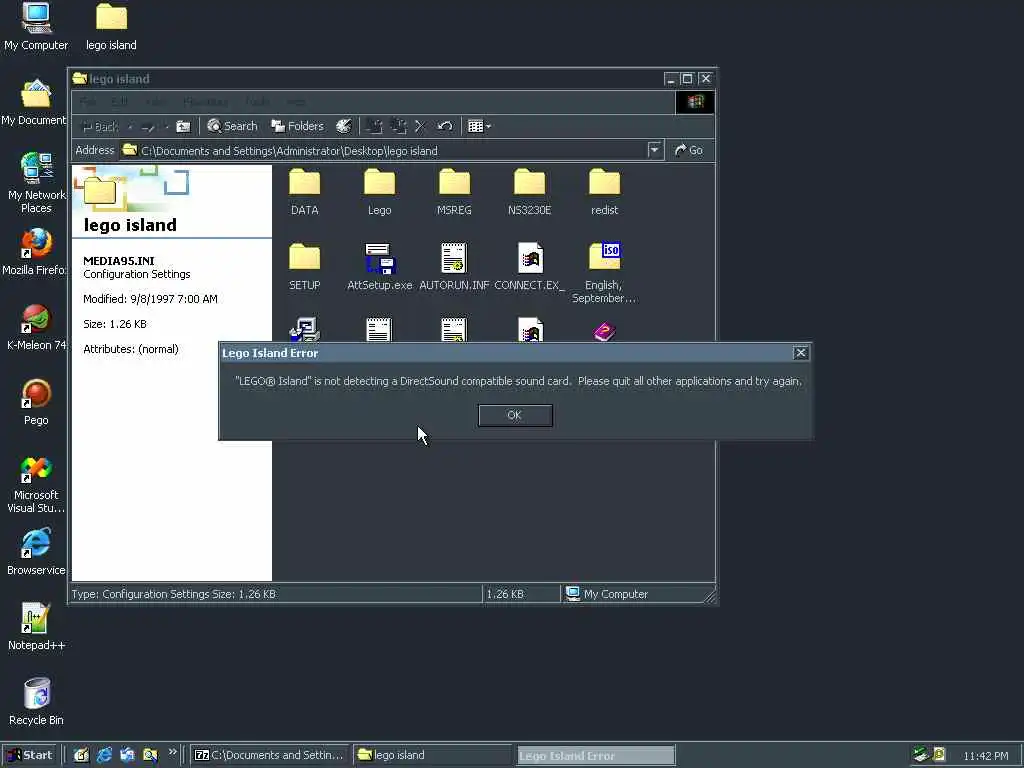Select the SETUP folder

point(304,267)
